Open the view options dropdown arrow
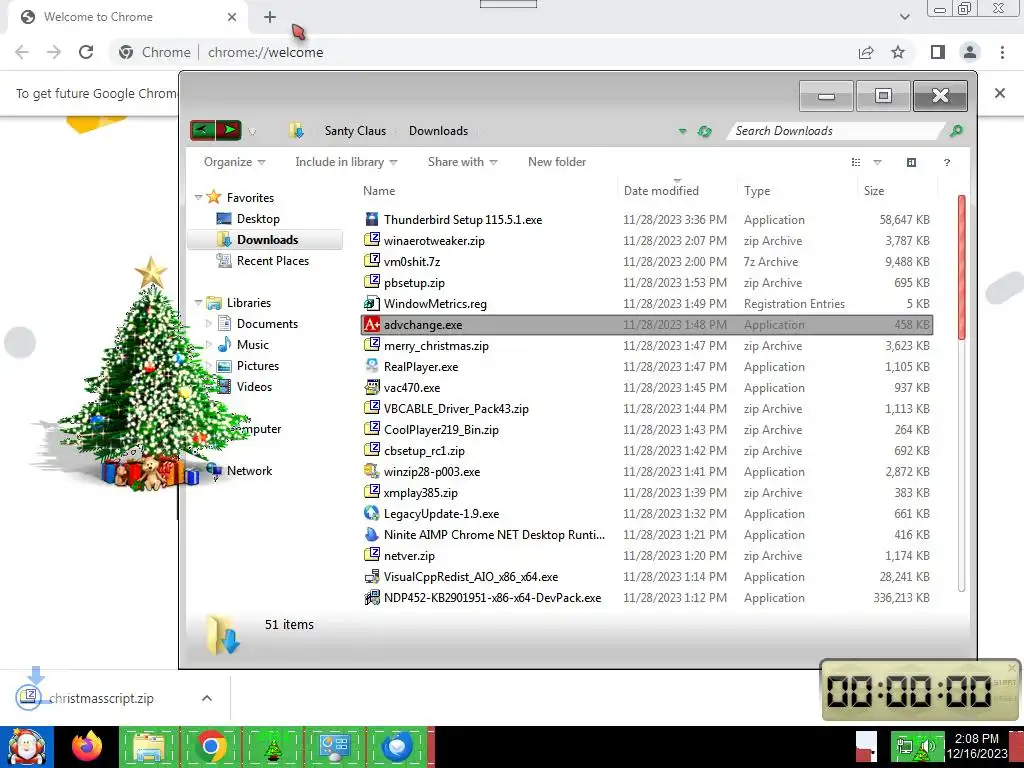The height and width of the screenshot is (768, 1024). (877, 162)
